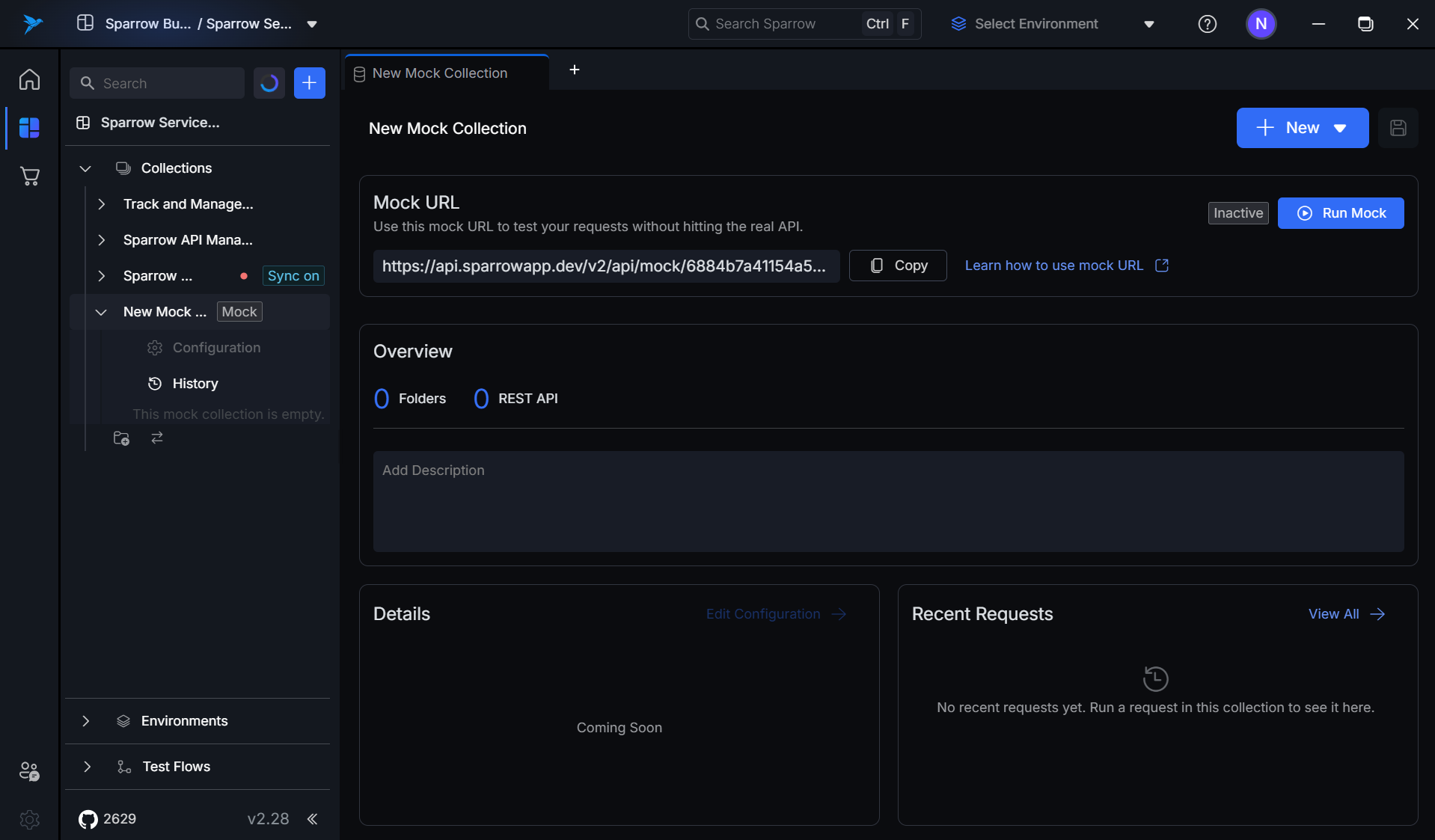1435x840 pixels.
Task: Click the add folder icon under the mock collection
Action: click(x=121, y=438)
